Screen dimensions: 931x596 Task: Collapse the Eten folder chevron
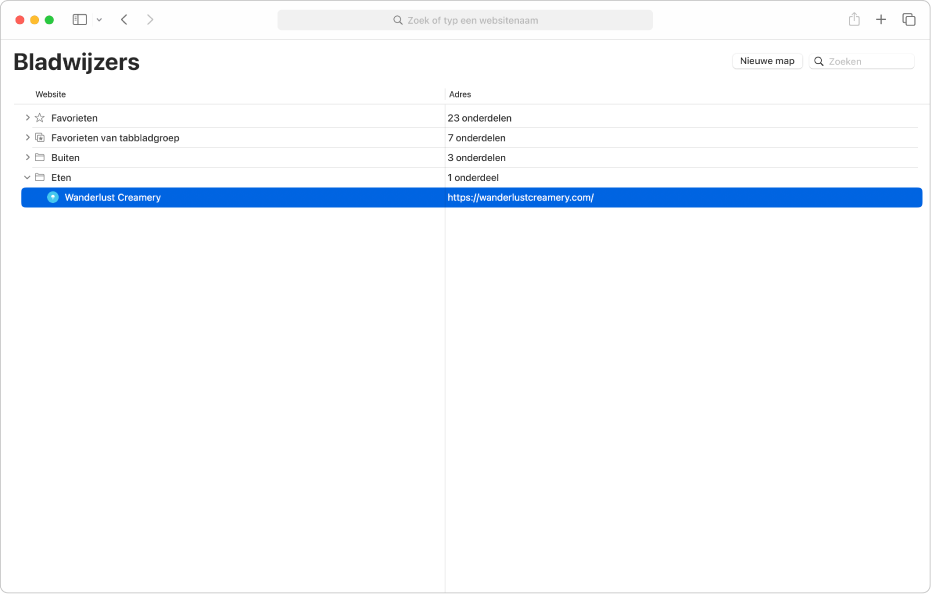[x=27, y=177]
